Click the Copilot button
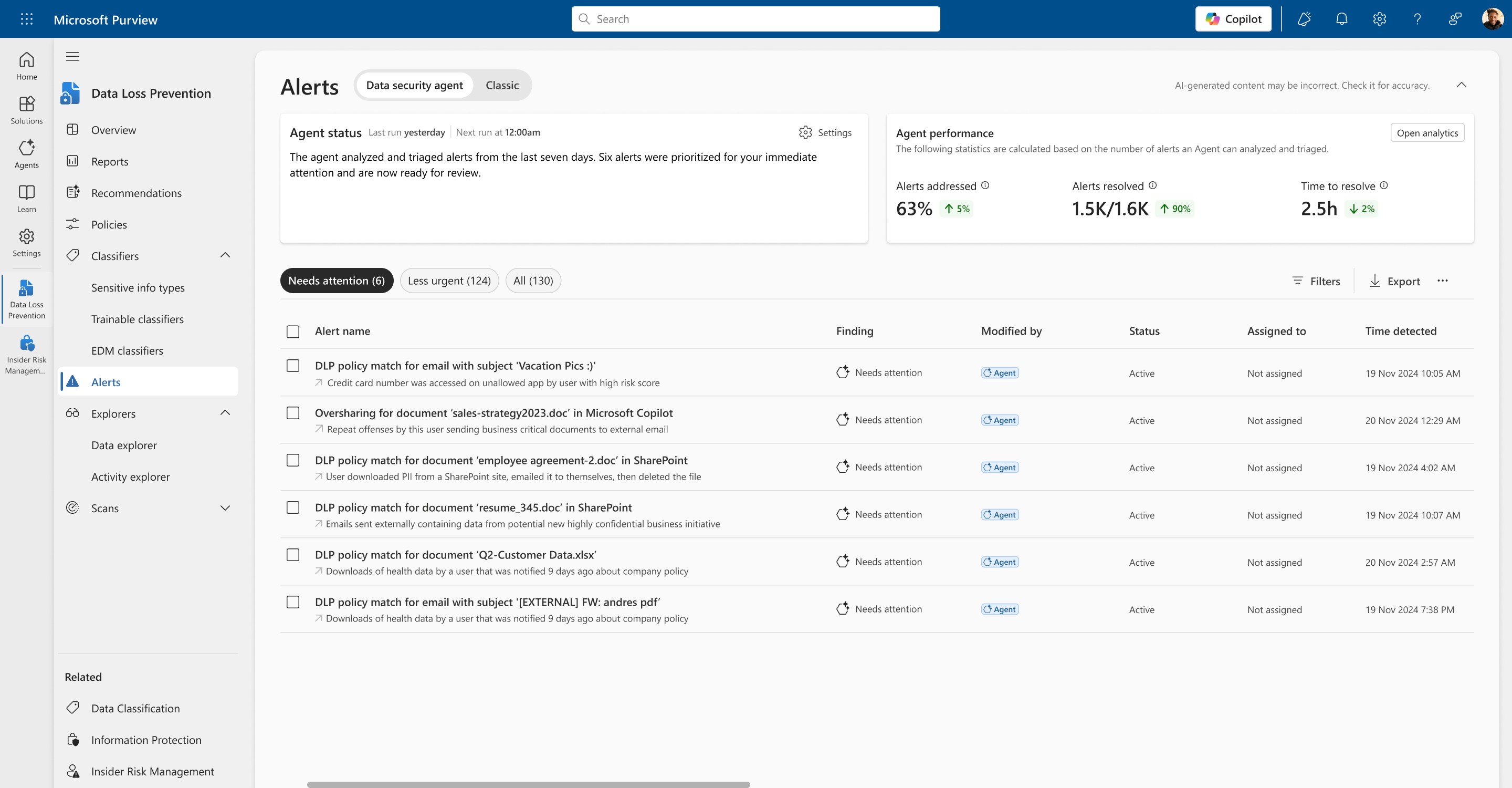The width and height of the screenshot is (1512, 788). point(1233,19)
